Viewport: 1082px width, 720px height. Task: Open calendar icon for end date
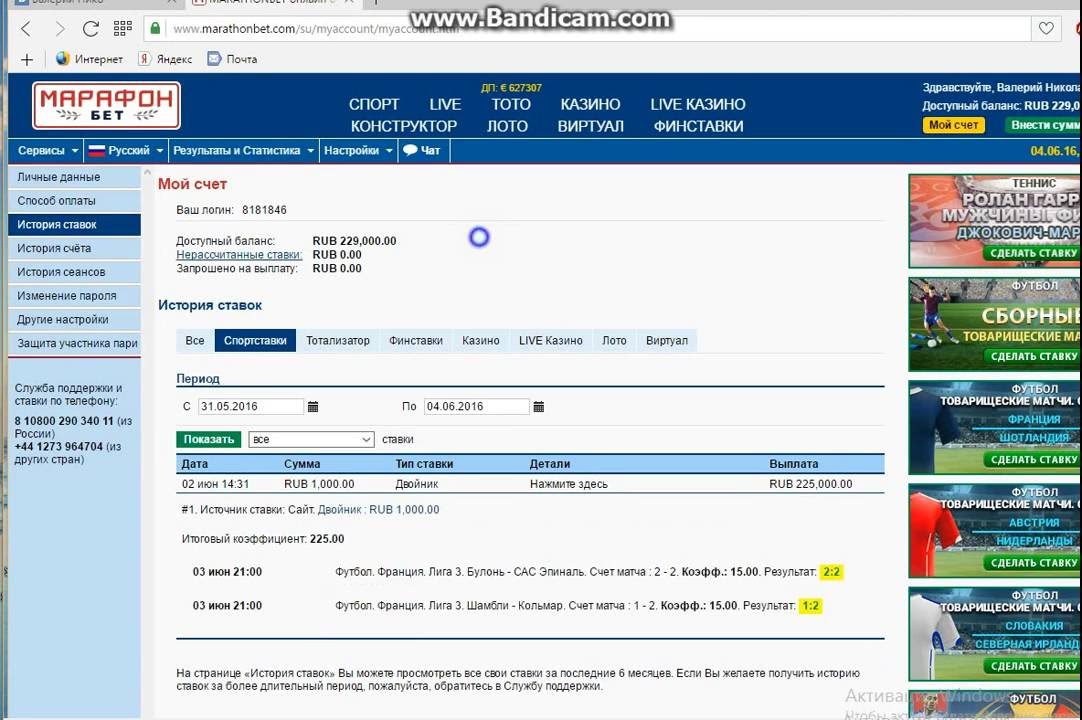click(x=539, y=407)
